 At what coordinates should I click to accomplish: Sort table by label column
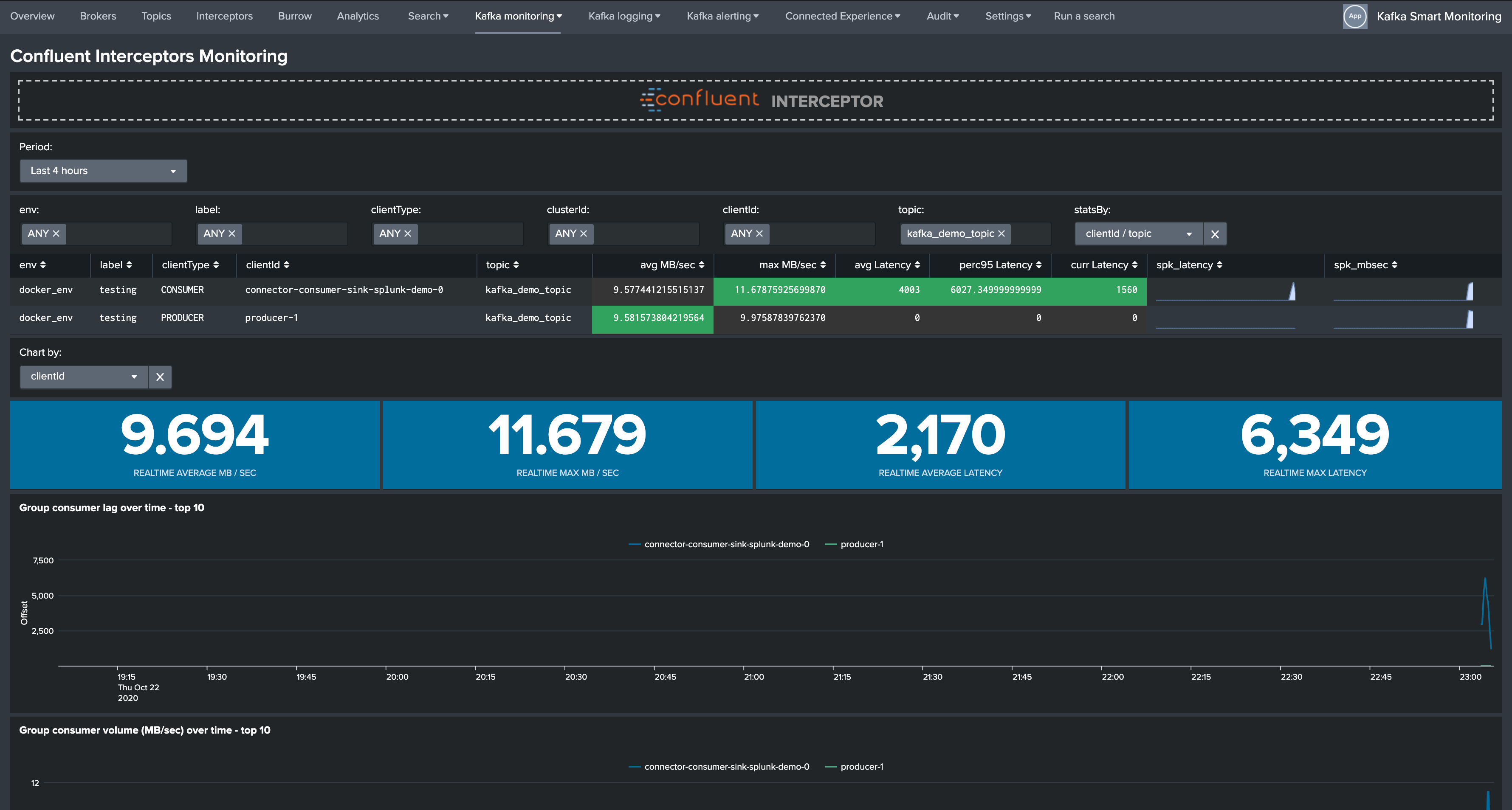point(116,265)
